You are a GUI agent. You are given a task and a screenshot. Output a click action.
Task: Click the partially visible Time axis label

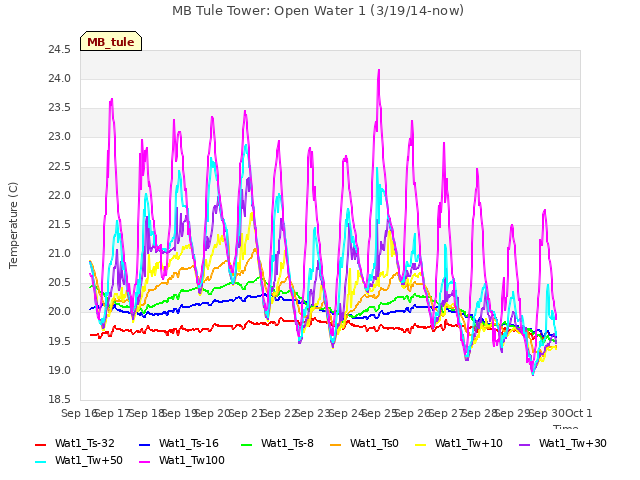tap(565, 427)
